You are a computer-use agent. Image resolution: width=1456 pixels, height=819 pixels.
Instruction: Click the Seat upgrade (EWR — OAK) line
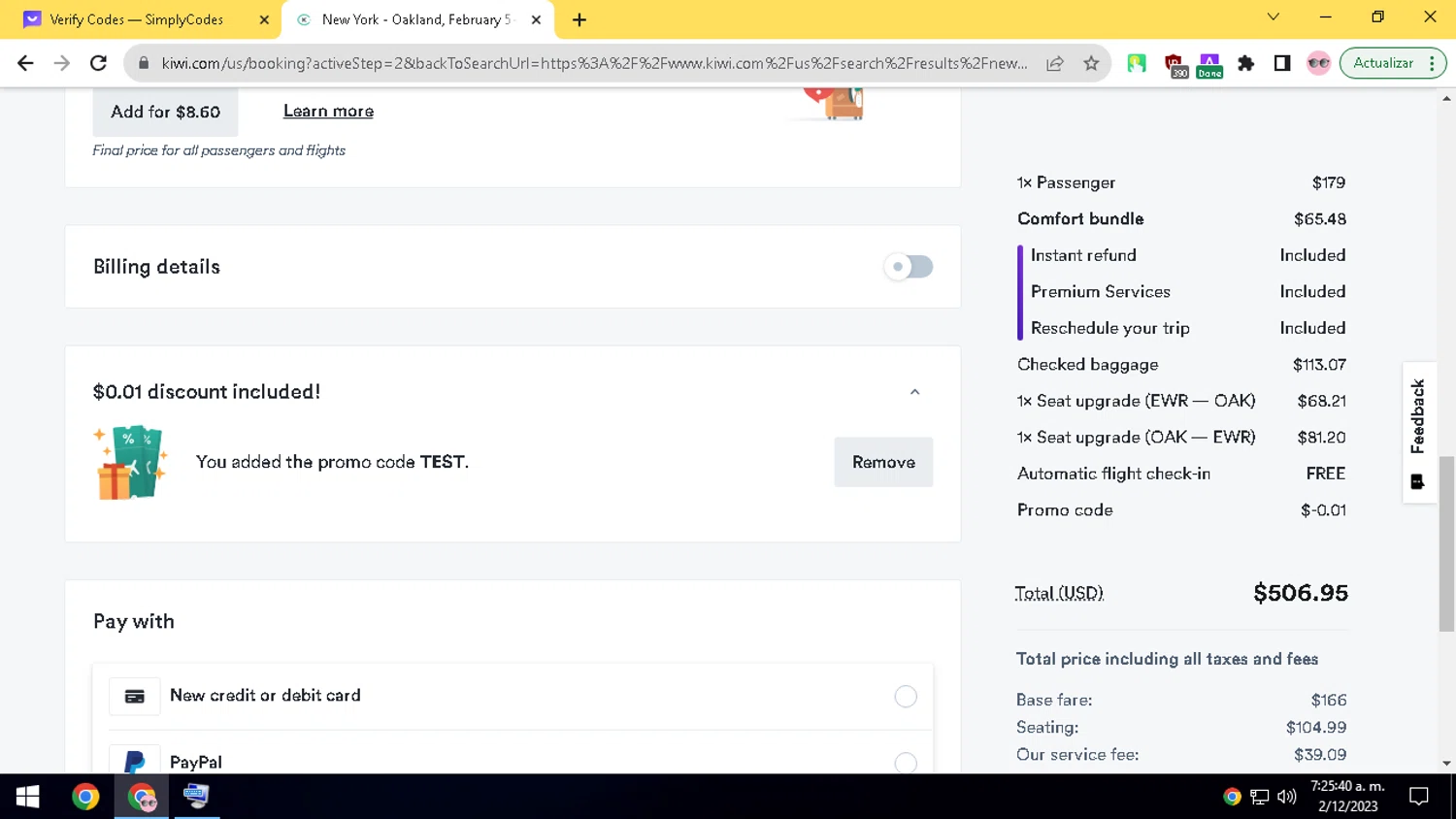[1181, 401]
